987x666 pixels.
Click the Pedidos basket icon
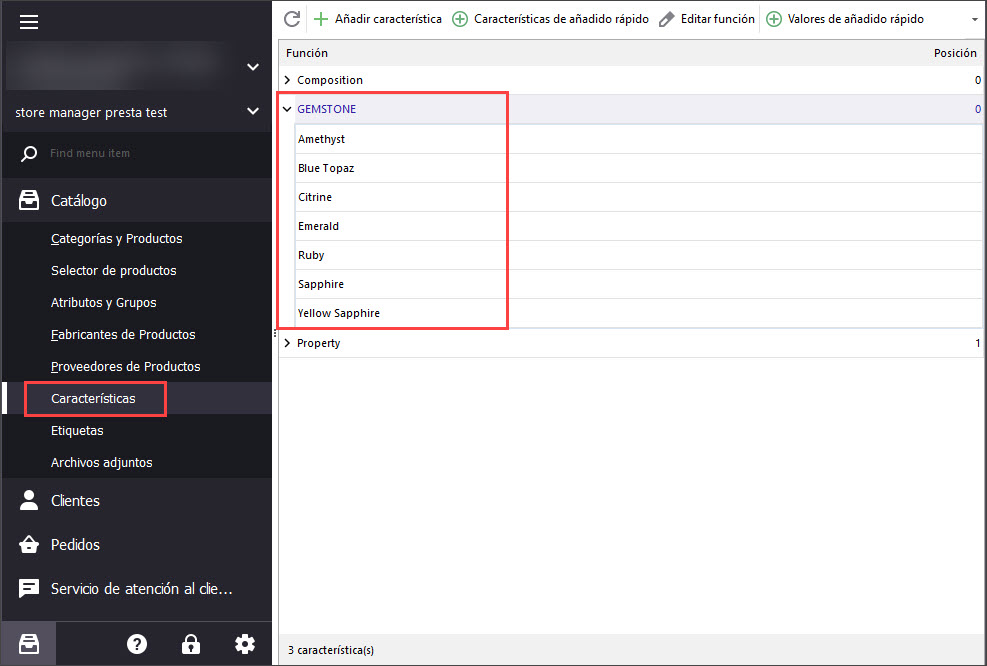coord(29,545)
